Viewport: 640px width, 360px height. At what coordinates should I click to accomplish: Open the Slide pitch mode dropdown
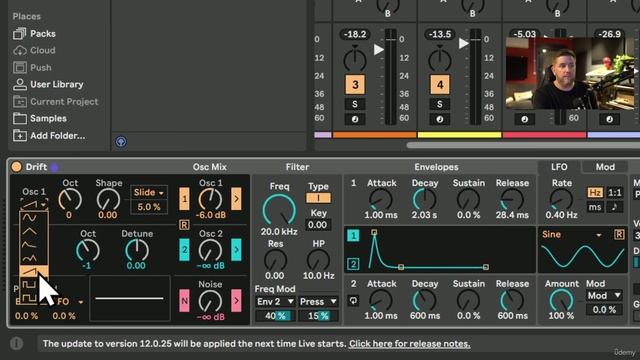click(149, 192)
